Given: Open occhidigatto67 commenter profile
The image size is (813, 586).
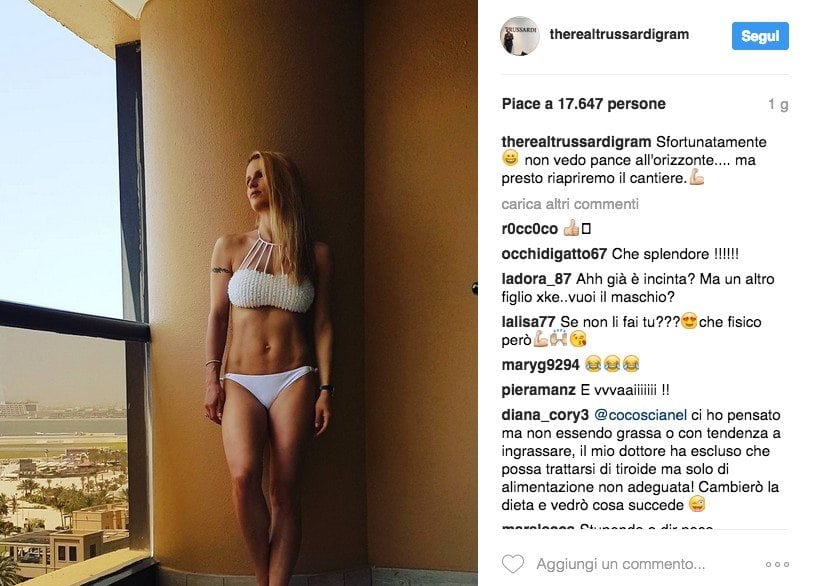Looking at the screenshot, I should [x=554, y=254].
